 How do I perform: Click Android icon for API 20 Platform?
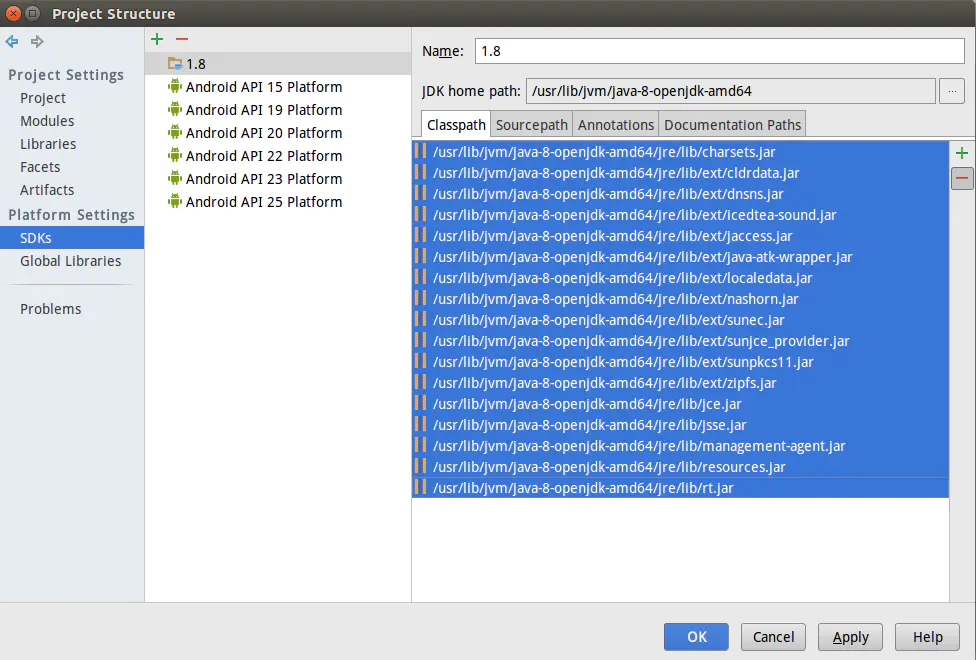coord(175,133)
